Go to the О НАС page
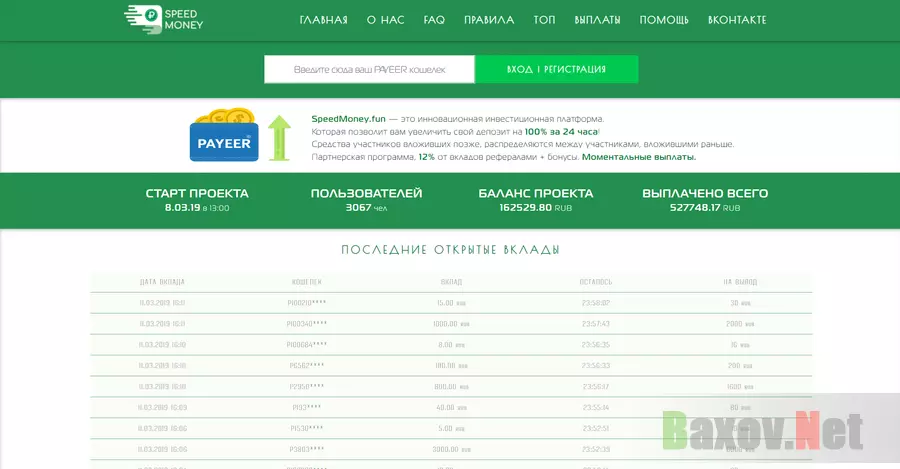Screen dimensions: 900x469 tap(386, 20)
